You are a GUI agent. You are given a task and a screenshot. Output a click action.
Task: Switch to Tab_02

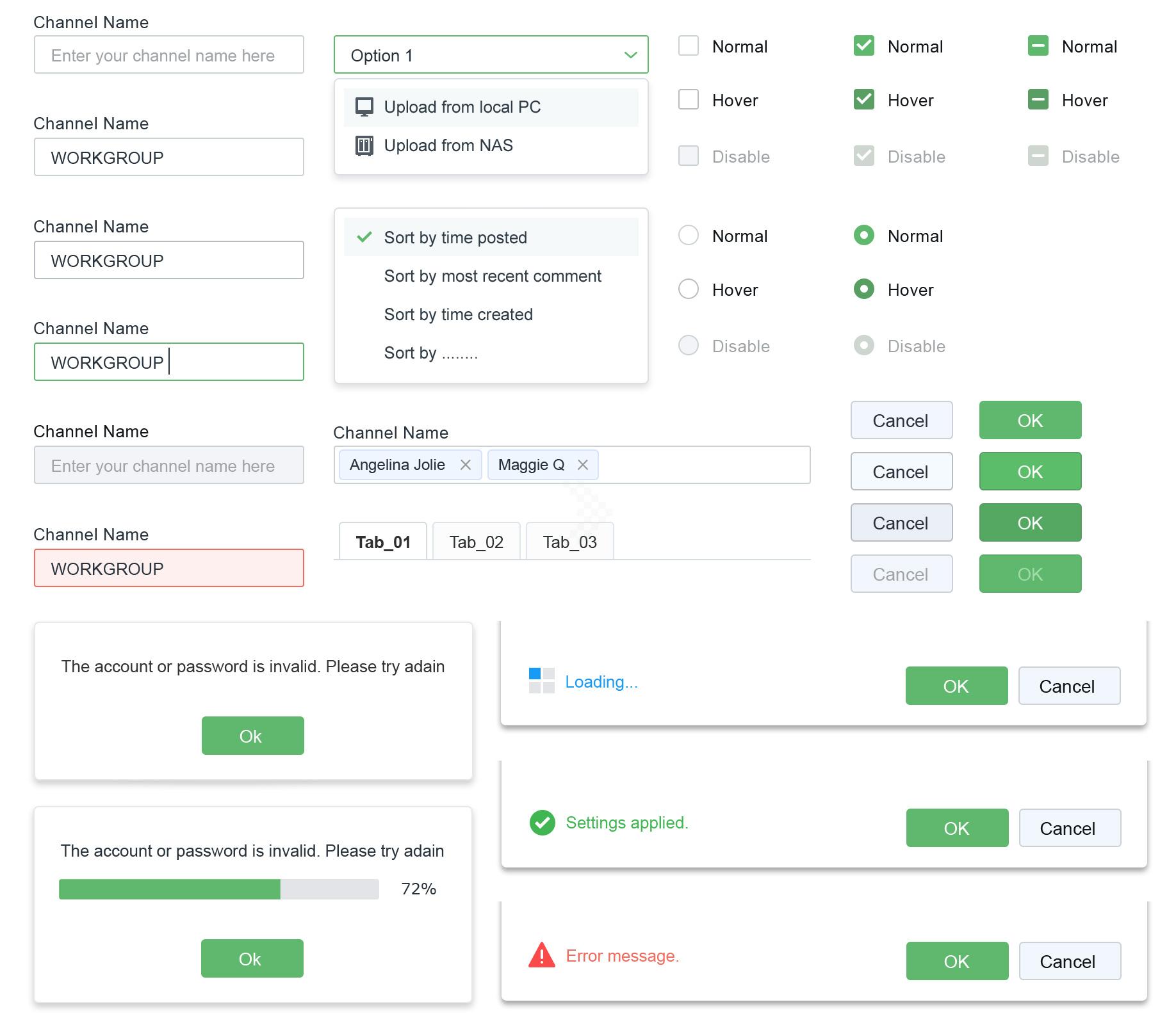point(476,541)
